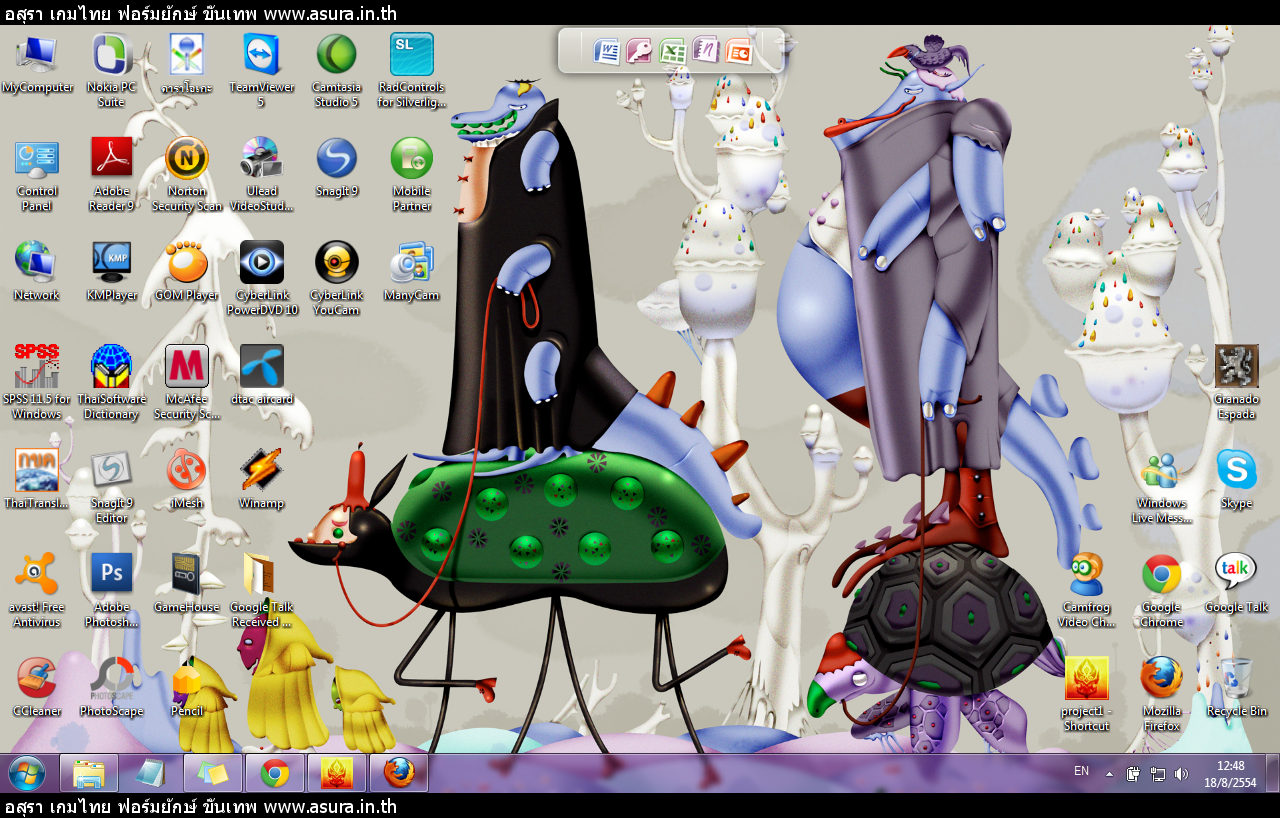Open McAfee Security Scan icon
The image size is (1280, 818).
tap(187, 383)
